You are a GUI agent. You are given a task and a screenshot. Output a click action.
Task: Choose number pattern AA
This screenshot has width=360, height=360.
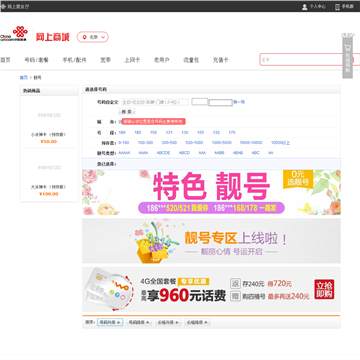click(x=271, y=153)
